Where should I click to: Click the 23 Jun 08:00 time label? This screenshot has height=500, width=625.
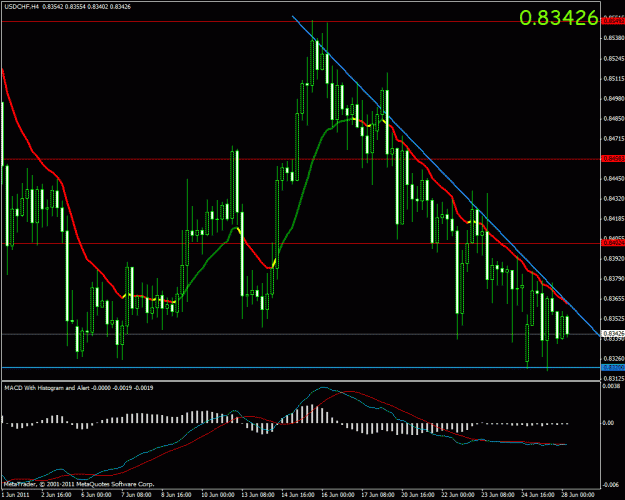coord(496,495)
